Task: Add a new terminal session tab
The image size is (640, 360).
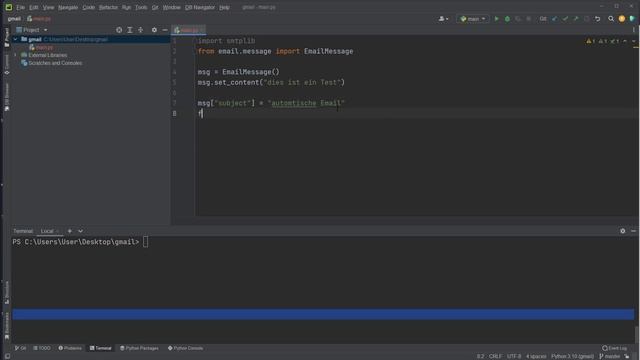Action: (x=70, y=231)
